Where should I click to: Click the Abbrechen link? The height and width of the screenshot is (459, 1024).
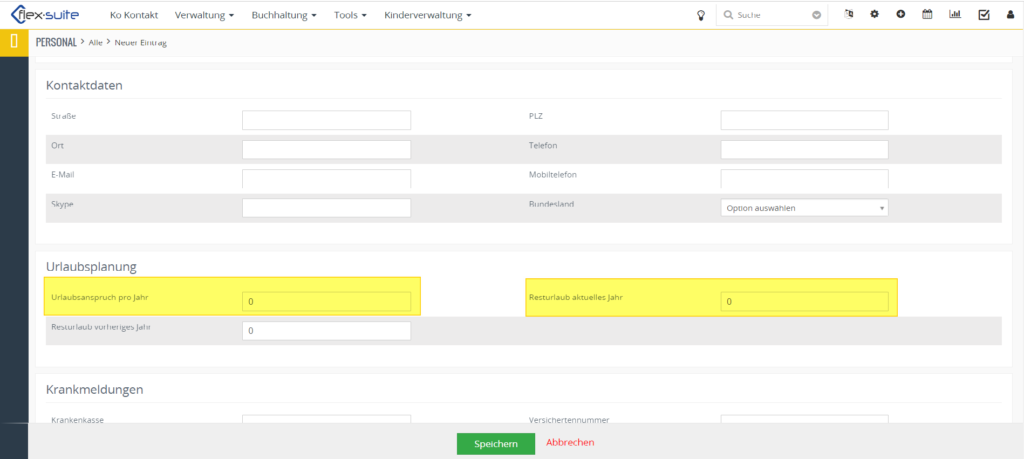570,442
